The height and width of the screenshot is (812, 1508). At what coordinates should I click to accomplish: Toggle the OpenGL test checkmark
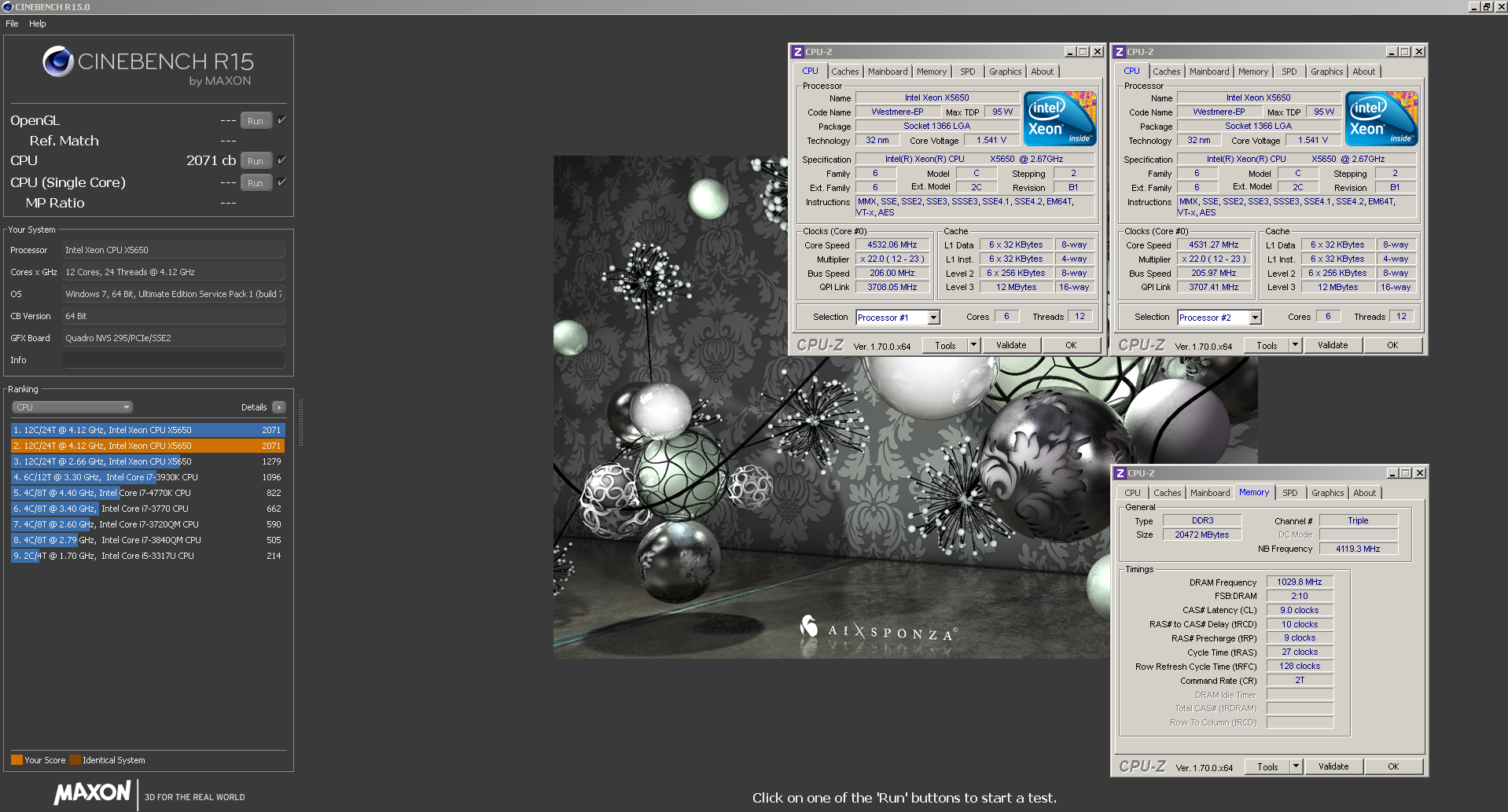(x=281, y=120)
